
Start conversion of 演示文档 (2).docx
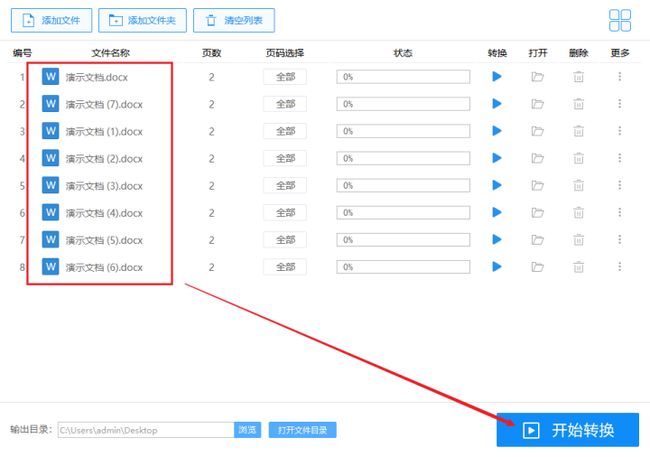click(497, 158)
